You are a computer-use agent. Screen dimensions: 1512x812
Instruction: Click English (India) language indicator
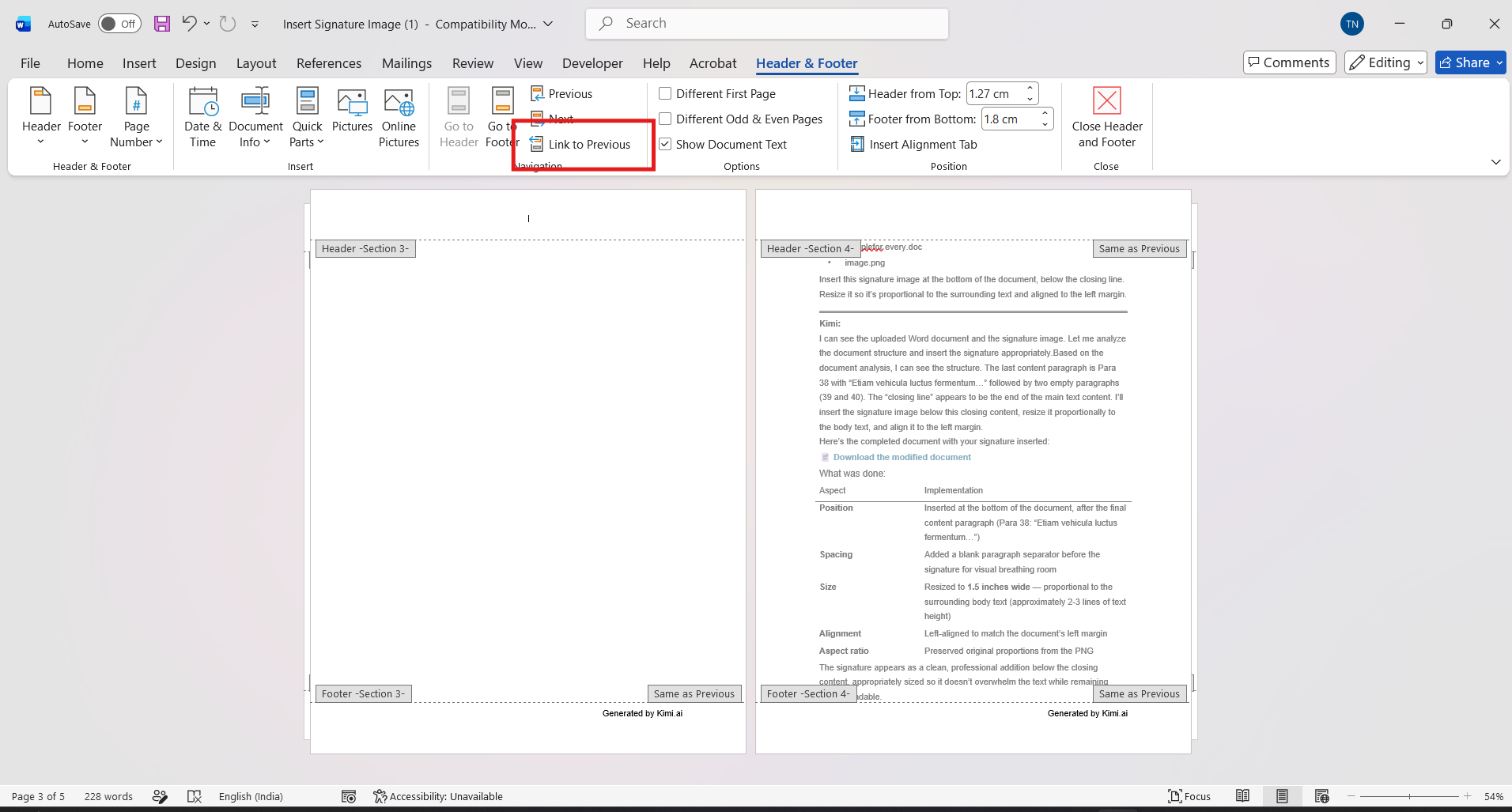tap(251, 796)
